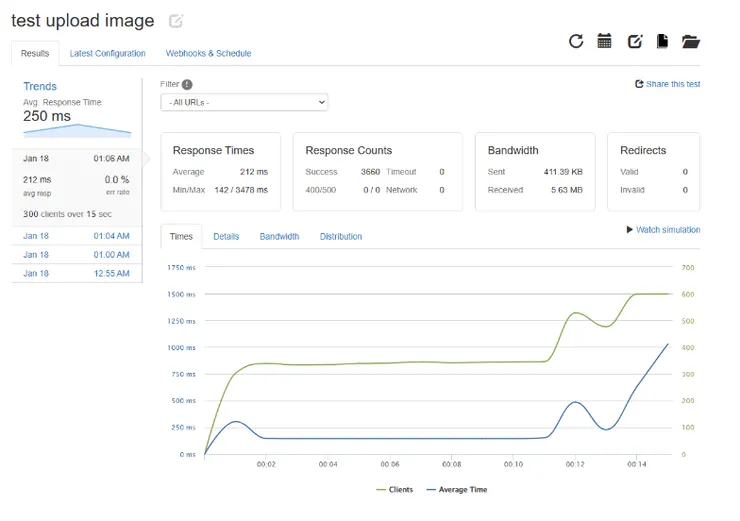The height and width of the screenshot is (521, 740).
Task: Open the Distribution chart tab
Action: click(x=341, y=237)
